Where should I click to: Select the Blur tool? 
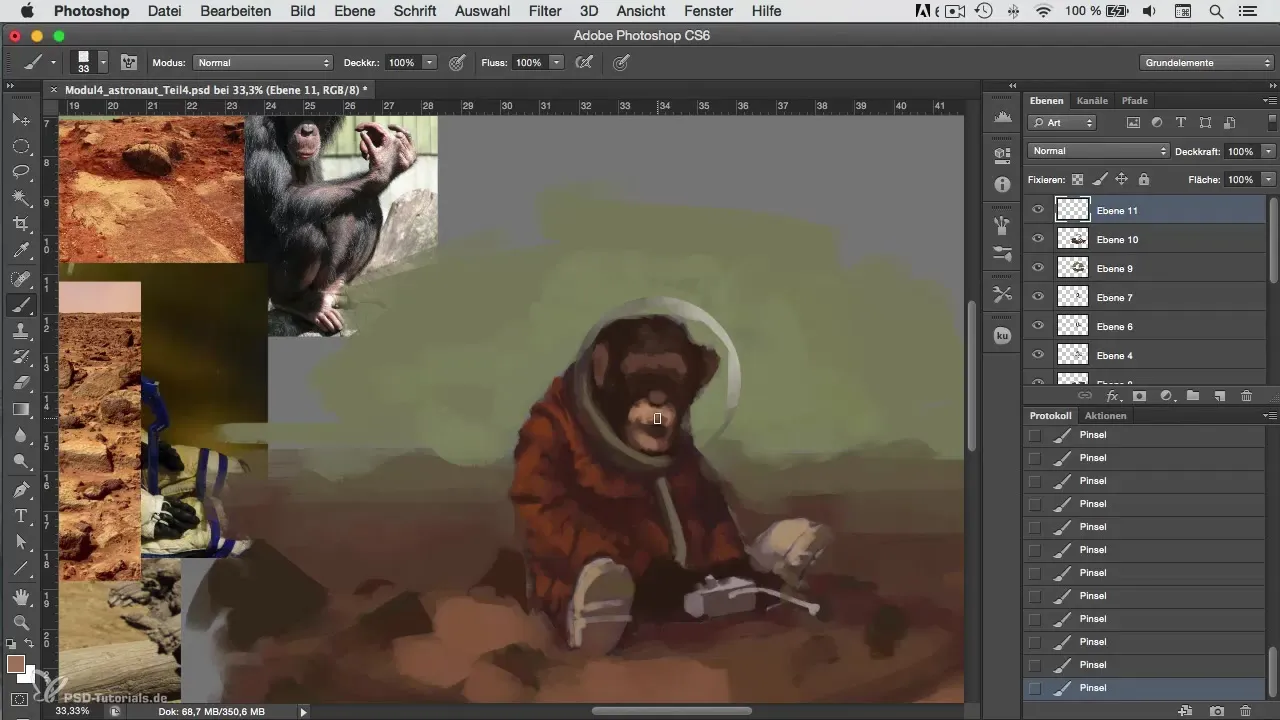point(20,435)
